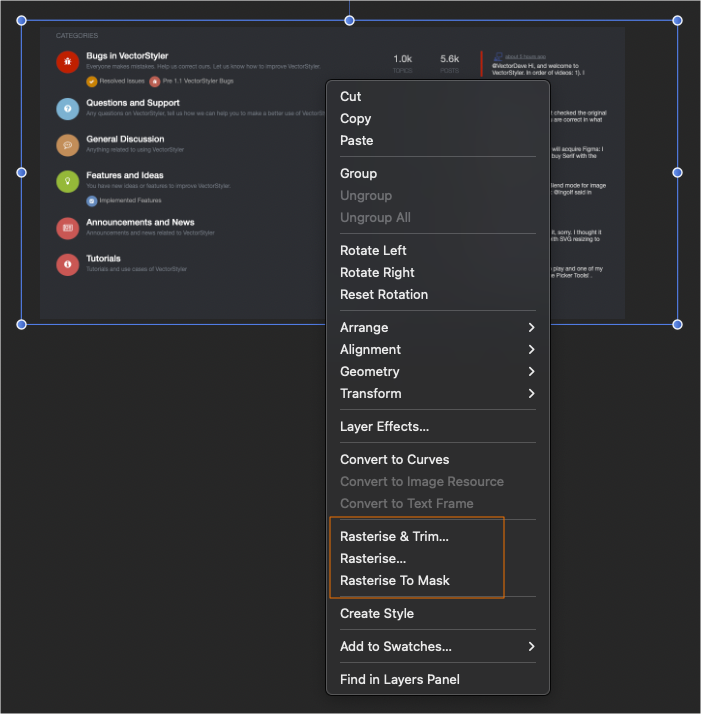Click the Tutorials category icon
701x714 pixels.
[x=67, y=265]
